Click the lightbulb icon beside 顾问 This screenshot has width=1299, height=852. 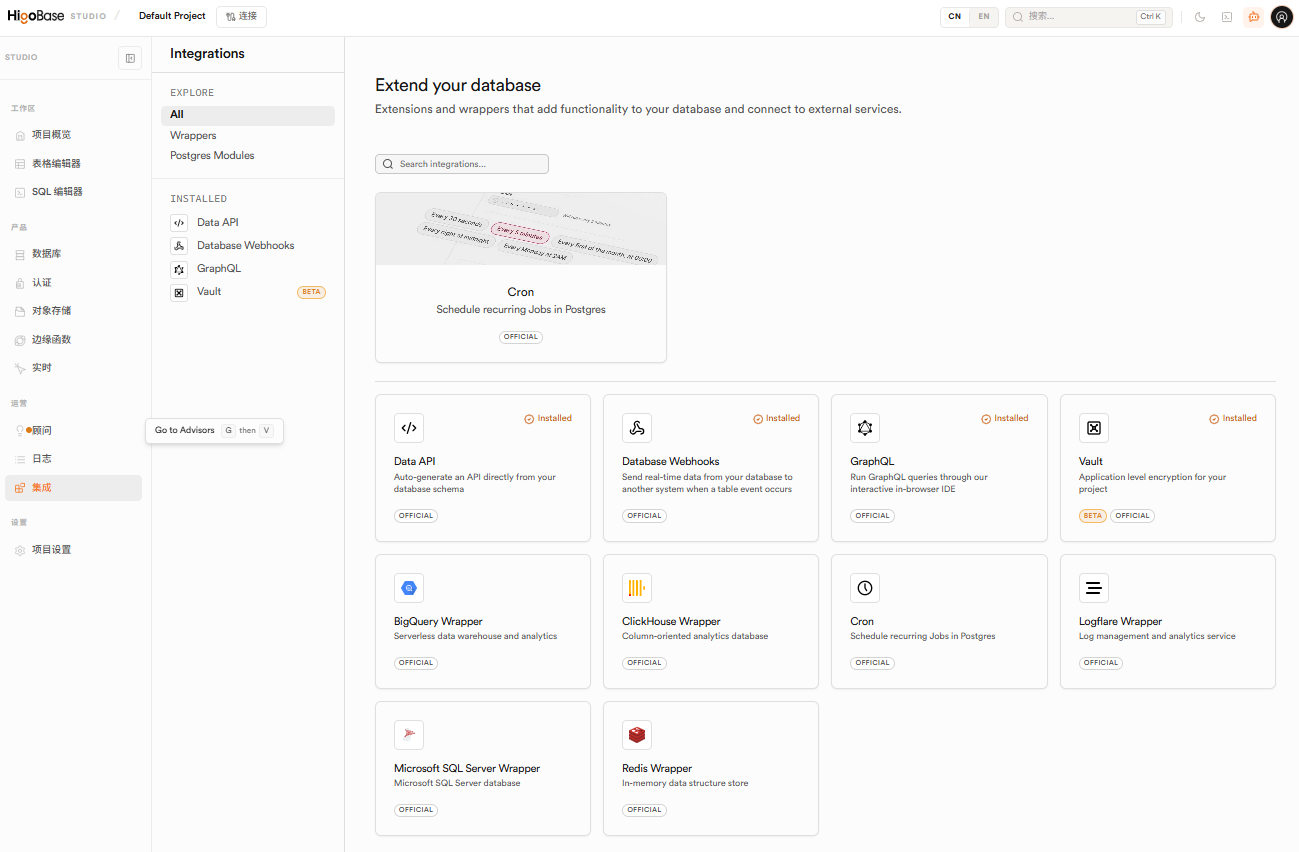click(x=20, y=431)
